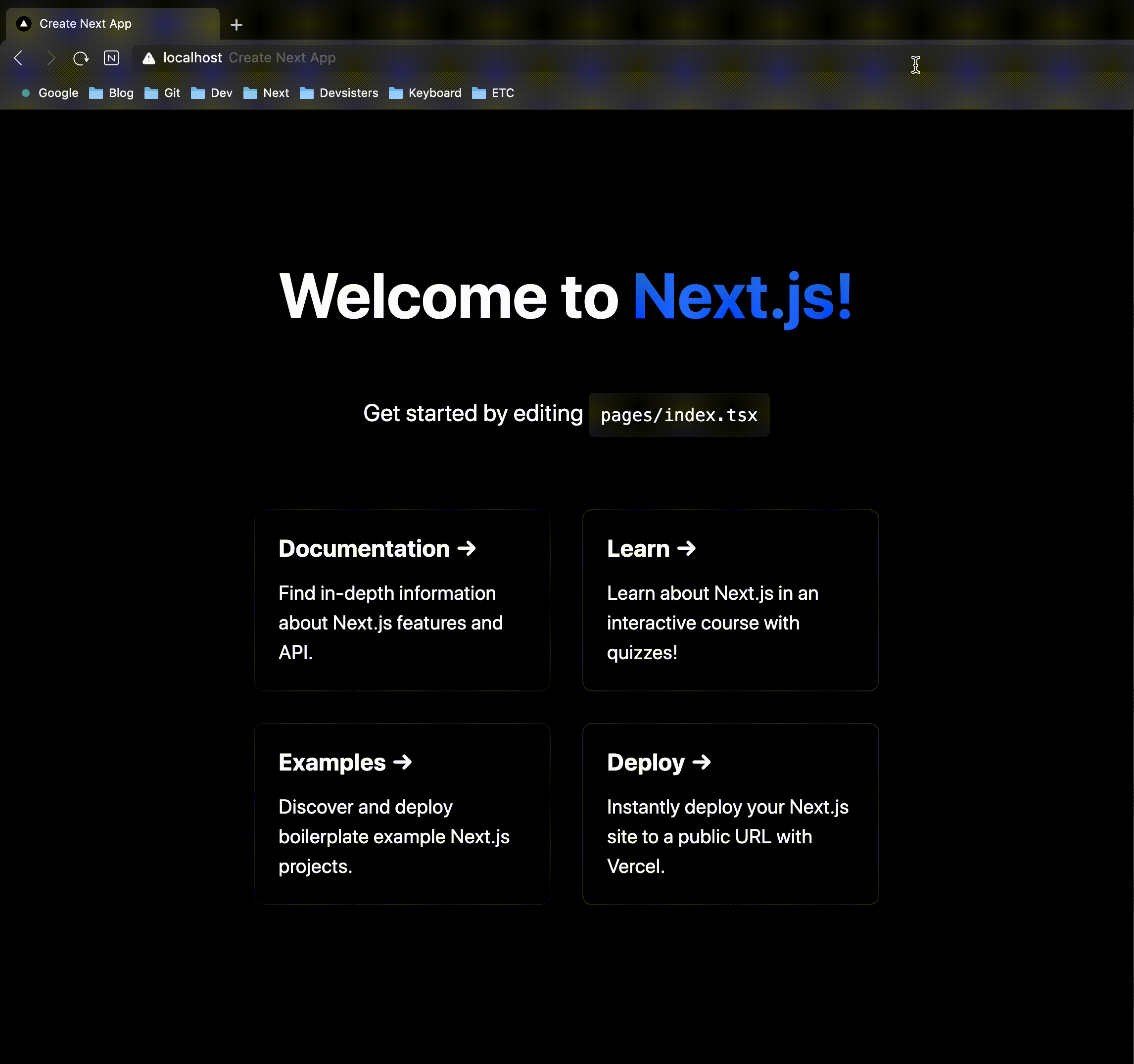This screenshot has width=1134, height=1064.
Task: Open the ETC bookmarks folder
Action: [x=493, y=93]
